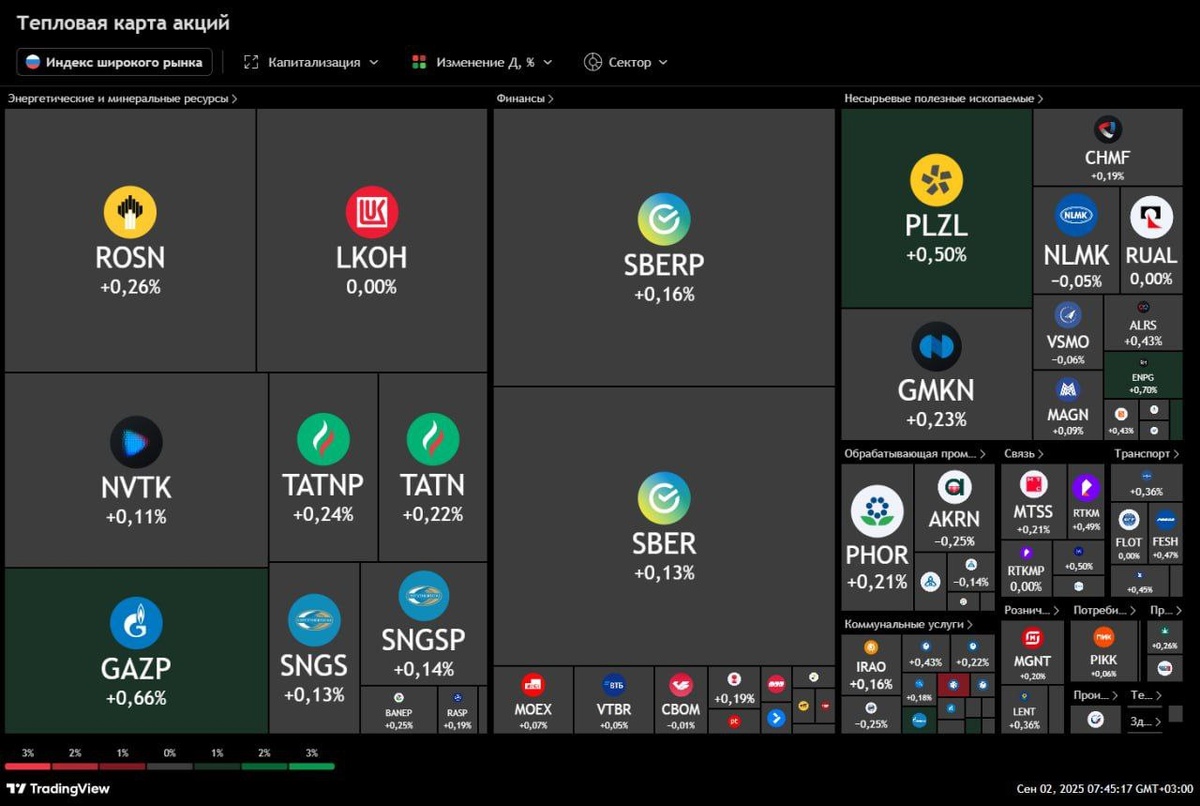Open the Индекс широкого рынка selector
The height and width of the screenshot is (806, 1200).
[x=115, y=62]
